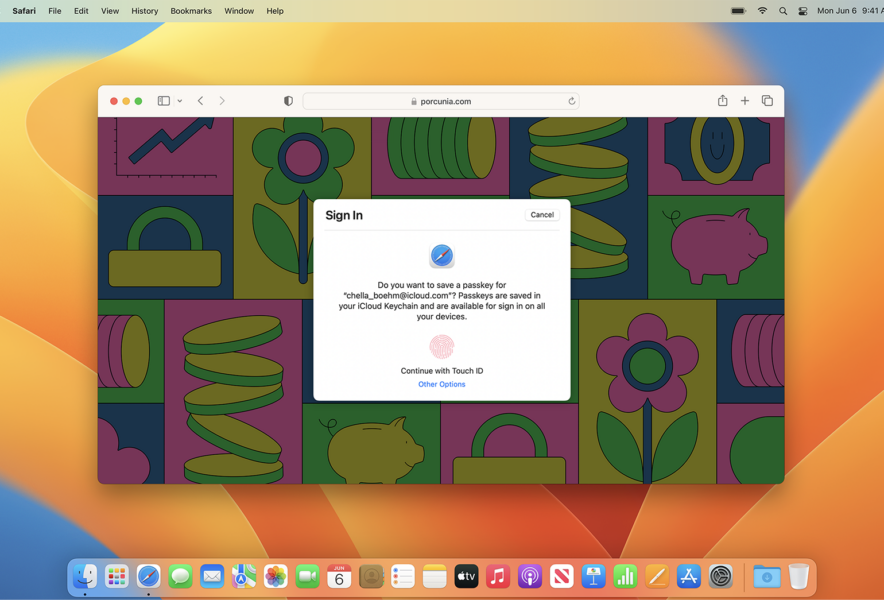Open Podcasts from the Dock
The height and width of the screenshot is (600, 884).
click(x=530, y=576)
